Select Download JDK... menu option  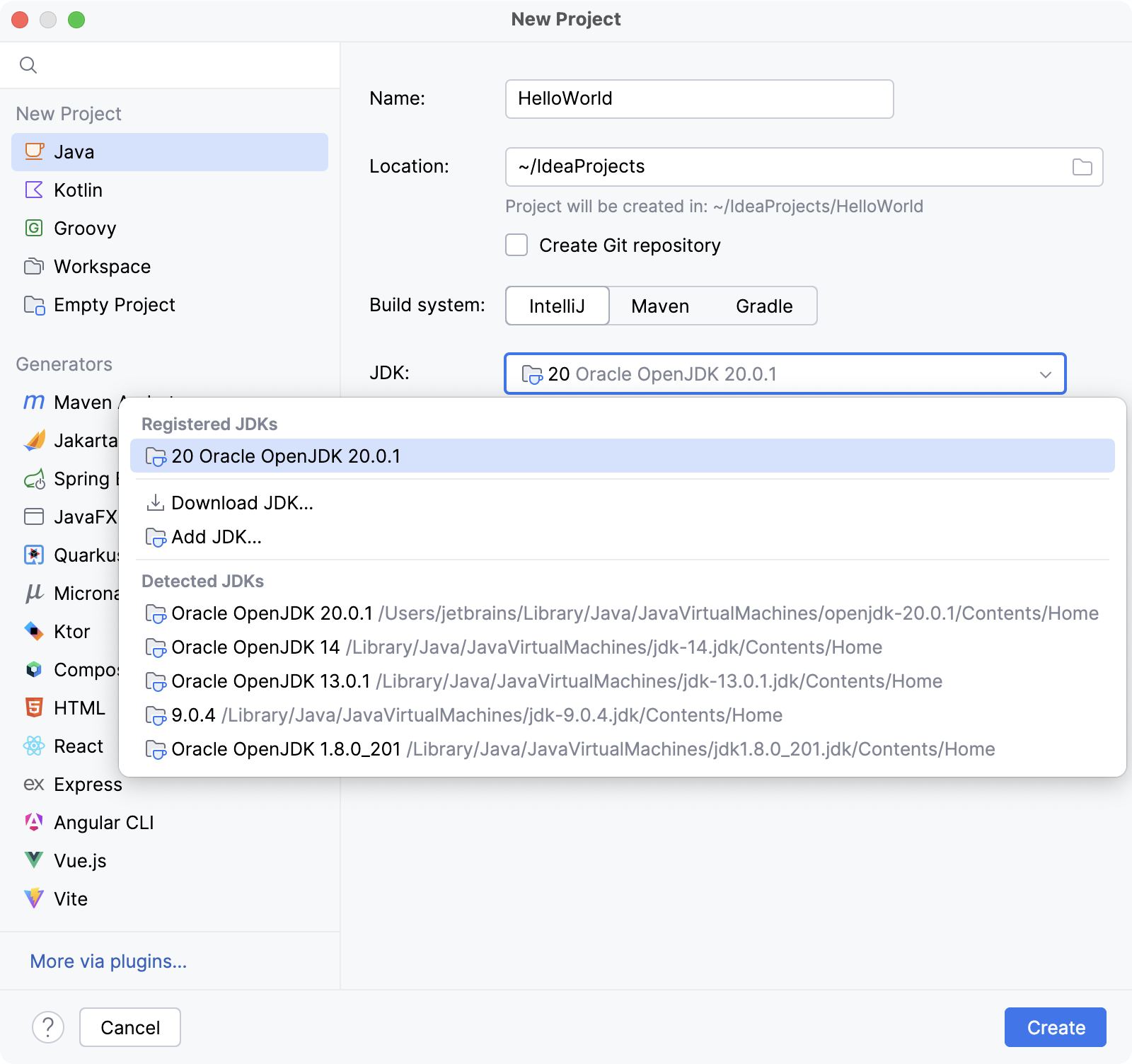(242, 503)
